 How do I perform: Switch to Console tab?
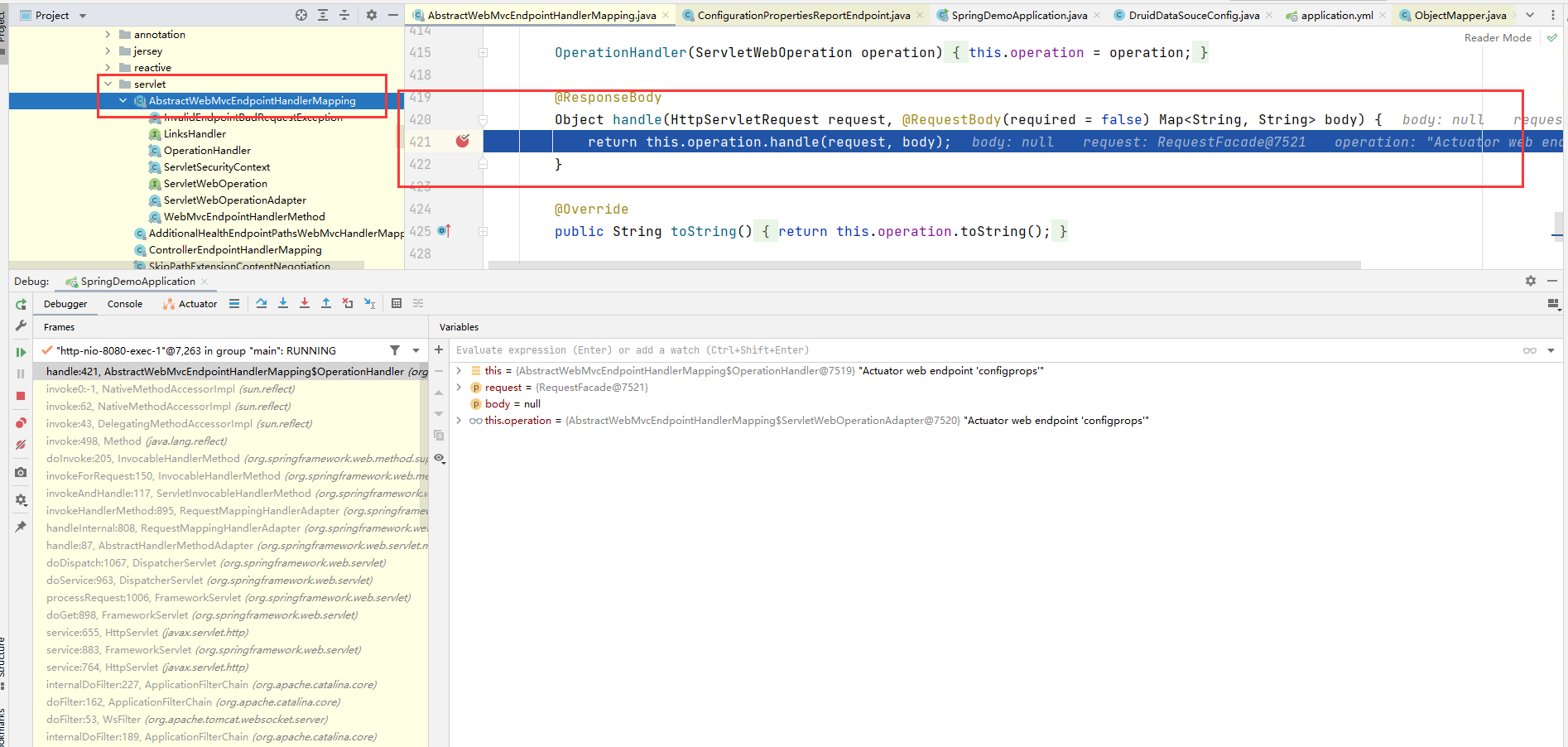124,304
